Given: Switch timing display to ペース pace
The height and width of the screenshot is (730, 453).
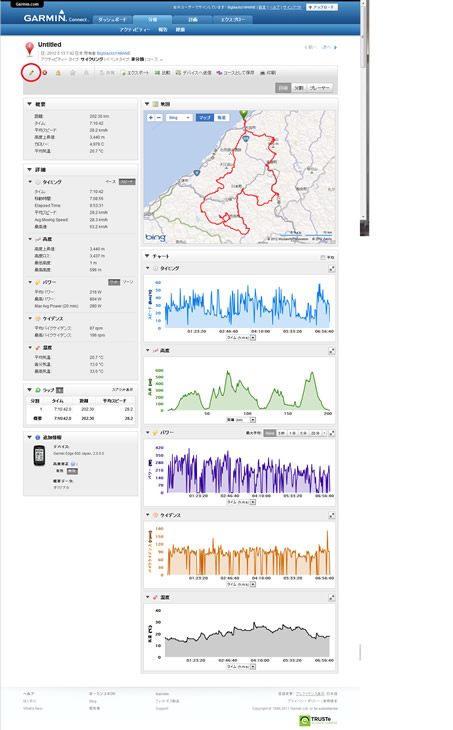Looking at the screenshot, I should [110, 182].
